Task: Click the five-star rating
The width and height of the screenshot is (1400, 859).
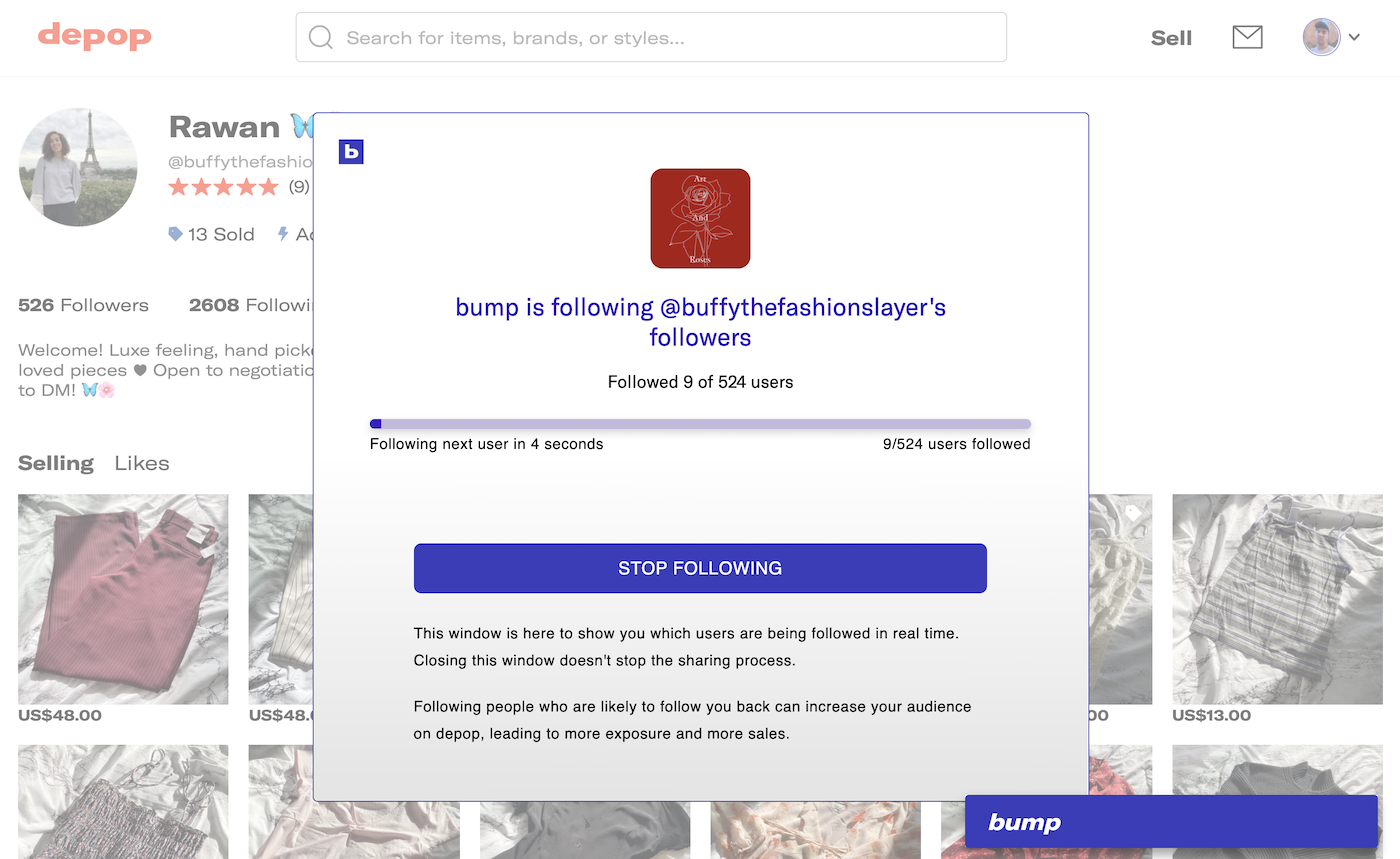Action: coord(224,187)
